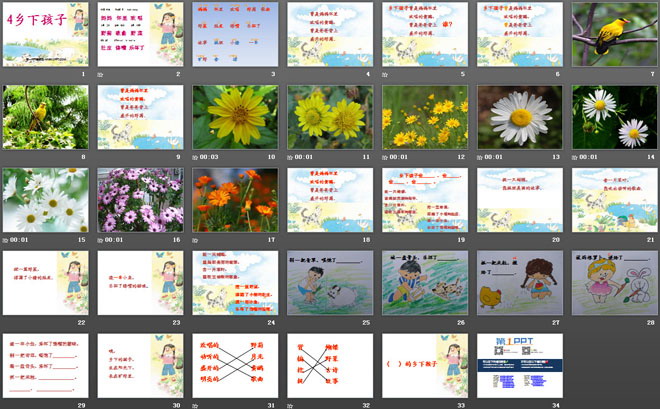Click the animation star icon under slide 19
Screen dimensions: 660x409
tap(385, 240)
